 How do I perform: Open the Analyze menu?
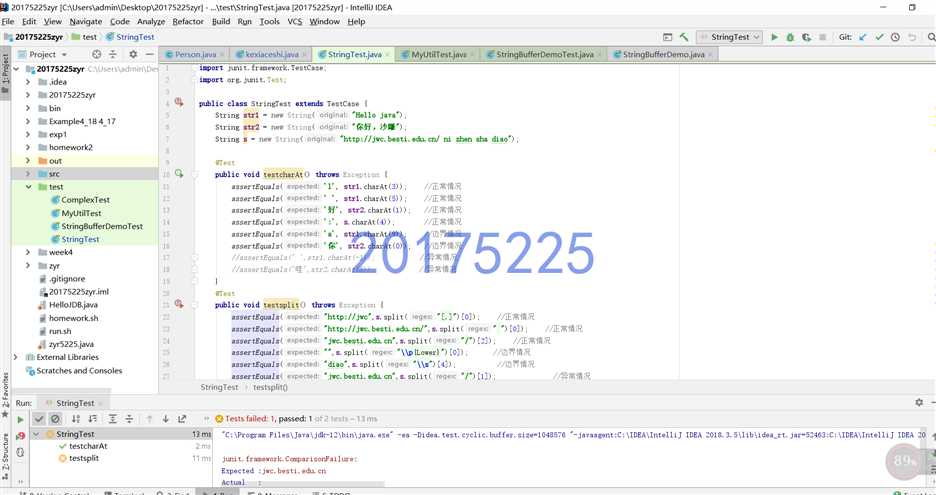coord(151,21)
